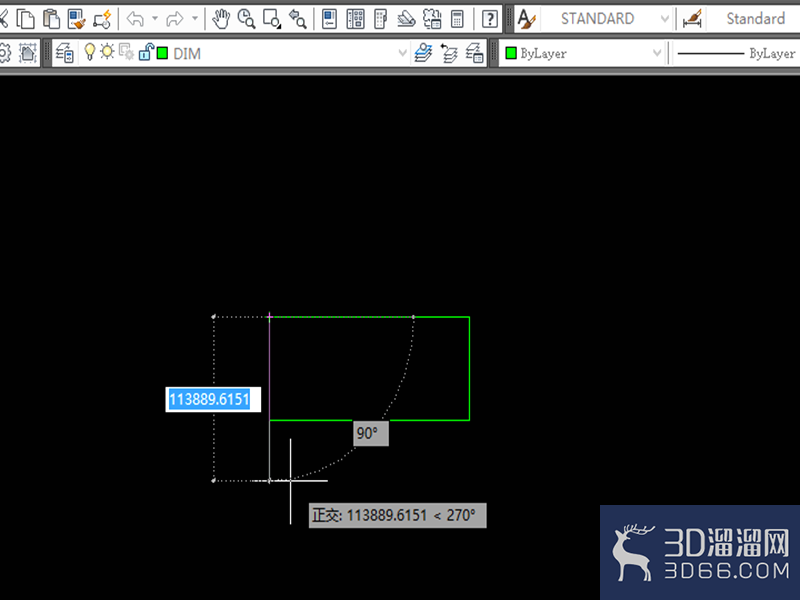
Task: Expand the DIM layer dropdown
Action: (x=402, y=53)
